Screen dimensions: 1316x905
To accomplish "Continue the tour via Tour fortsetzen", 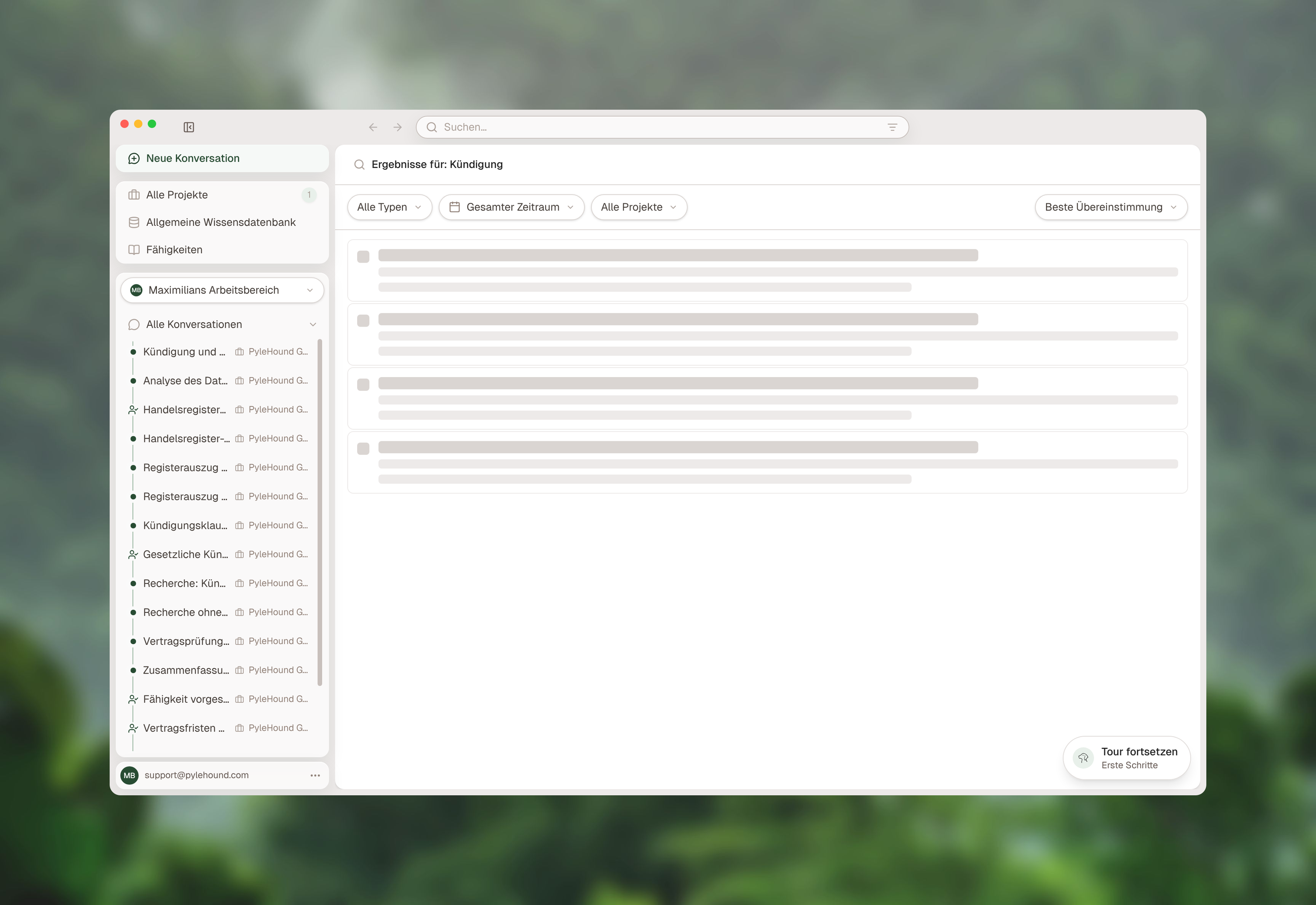I will tap(1127, 758).
